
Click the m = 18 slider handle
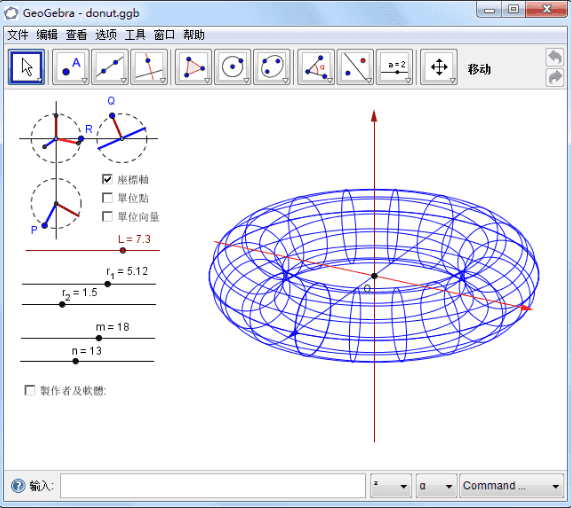coord(99,338)
